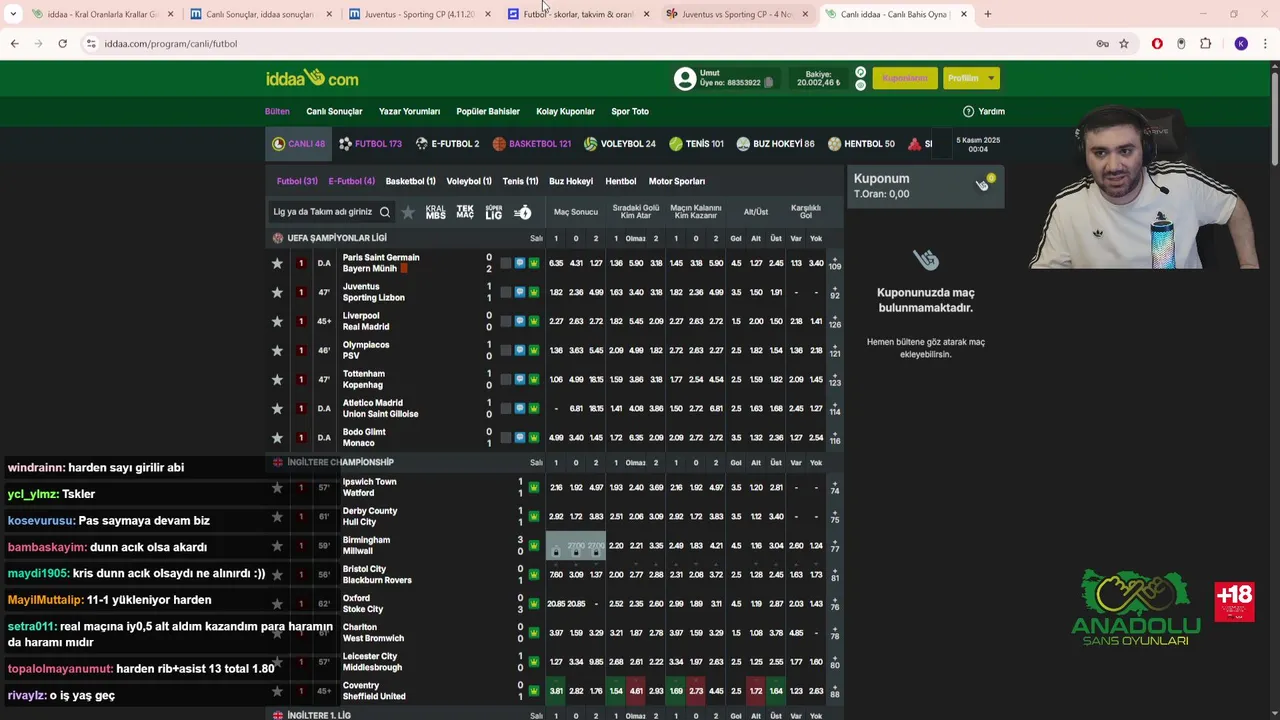Copy the member number with the clipboard icon
Screen dimensions: 1280x720
768,83
